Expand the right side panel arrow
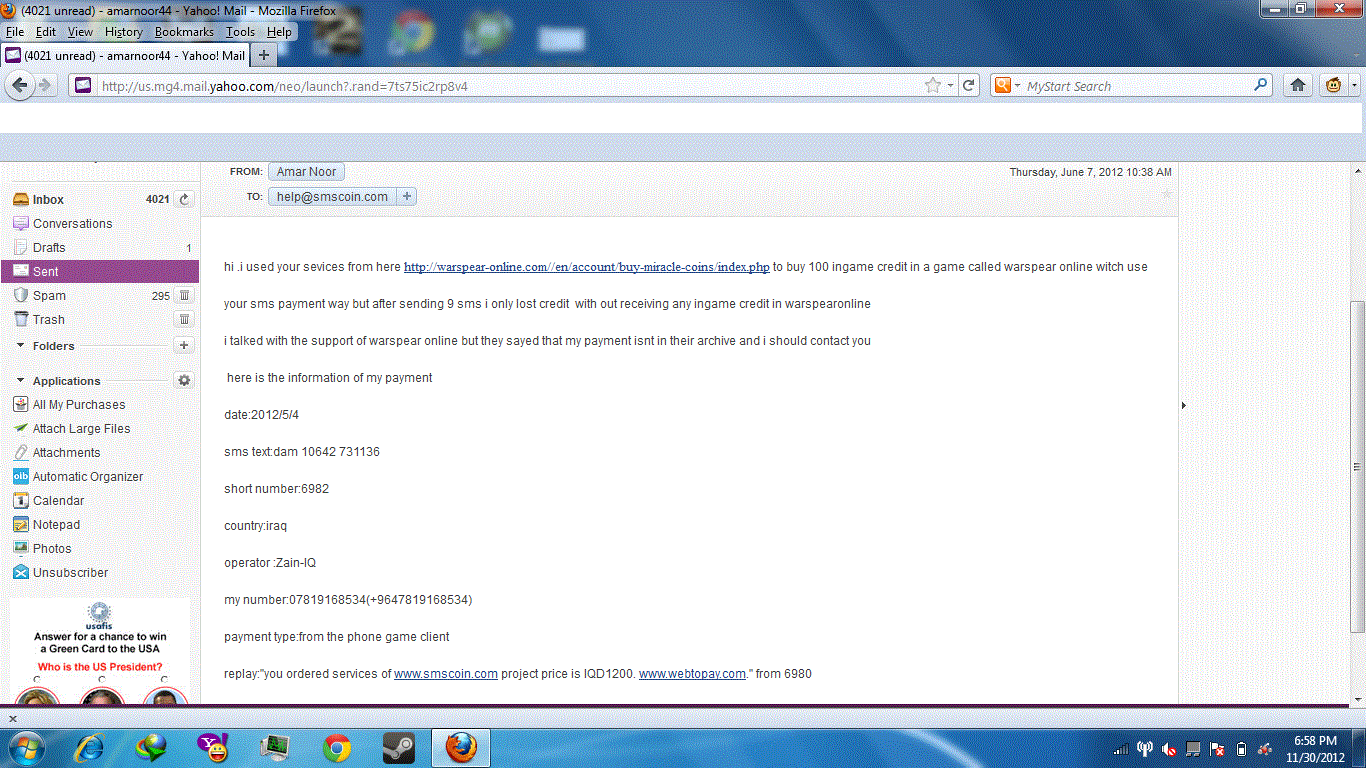Image resolution: width=1366 pixels, height=768 pixels. (1185, 405)
